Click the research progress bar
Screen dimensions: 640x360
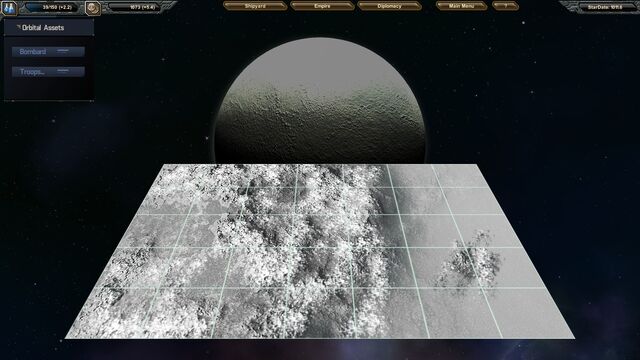pyautogui.click(x=53, y=7)
